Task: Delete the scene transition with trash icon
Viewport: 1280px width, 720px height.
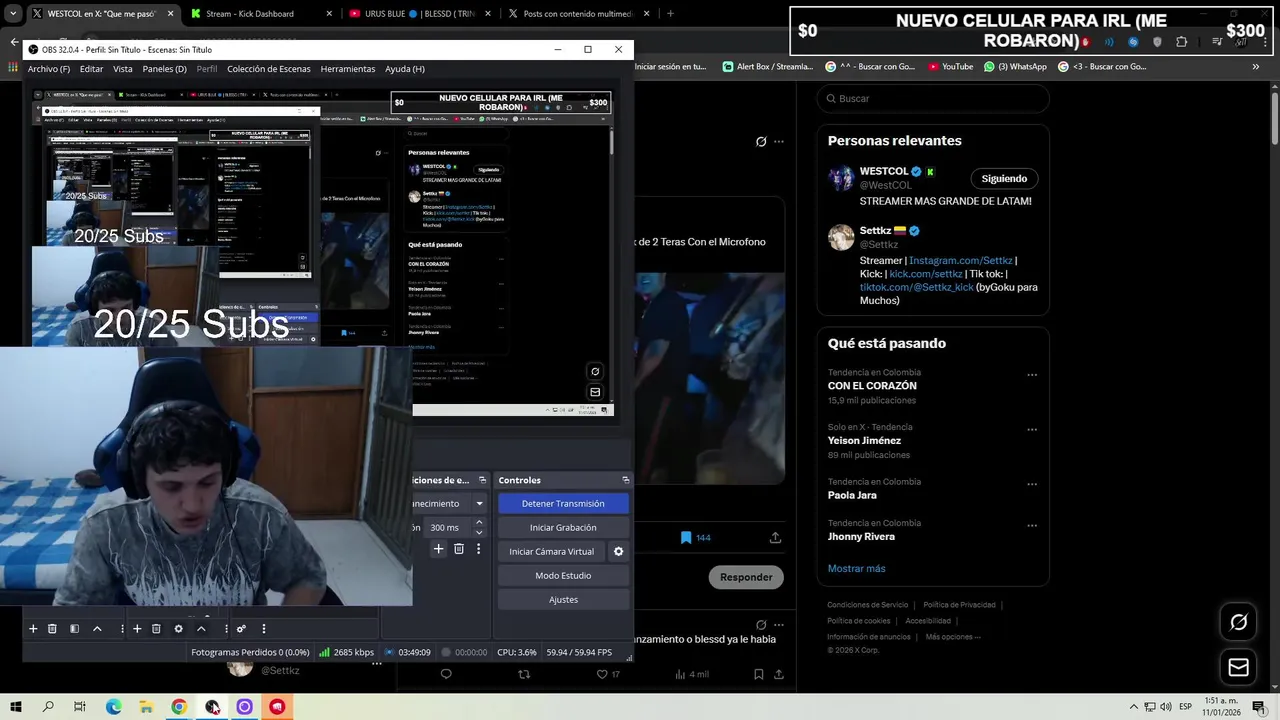Action: tap(459, 549)
